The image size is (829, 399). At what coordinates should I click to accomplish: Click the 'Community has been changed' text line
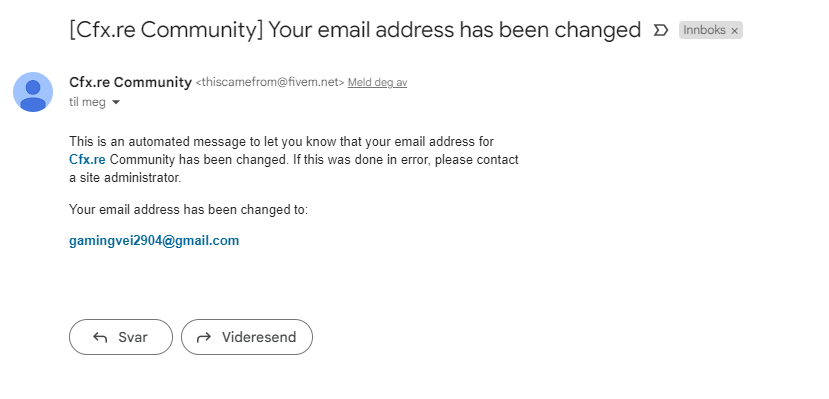coord(314,160)
